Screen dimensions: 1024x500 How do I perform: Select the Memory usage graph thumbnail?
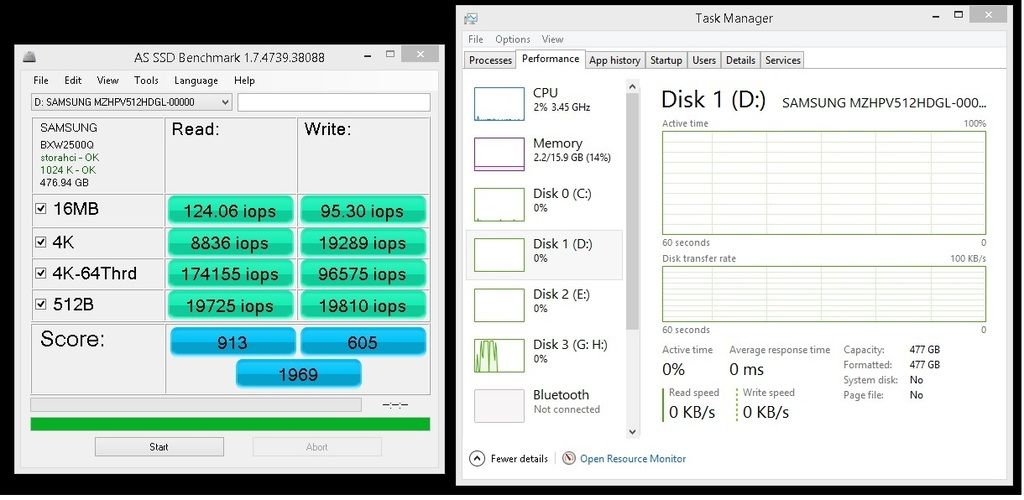tap(499, 154)
